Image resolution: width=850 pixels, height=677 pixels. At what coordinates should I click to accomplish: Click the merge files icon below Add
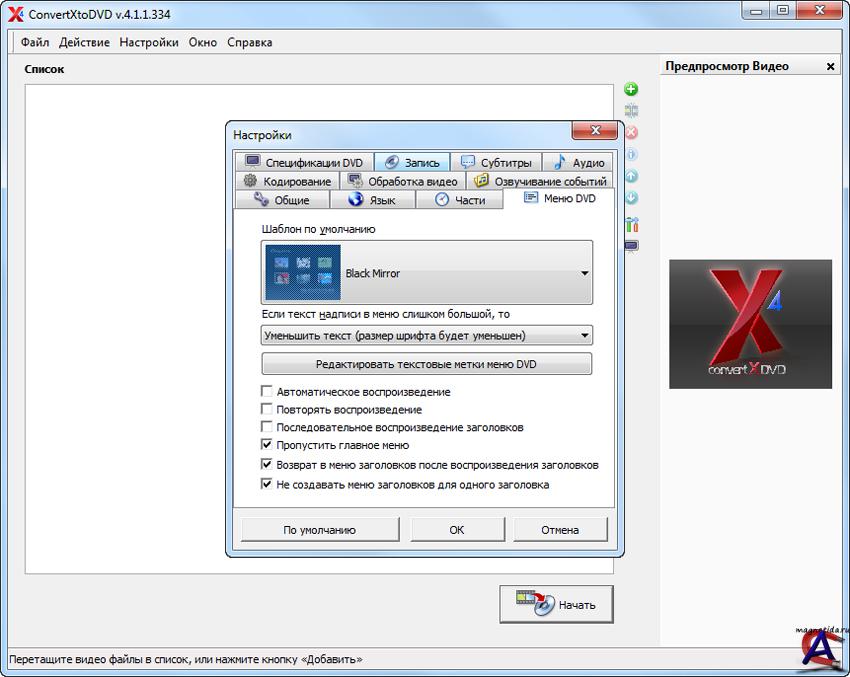[x=631, y=111]
